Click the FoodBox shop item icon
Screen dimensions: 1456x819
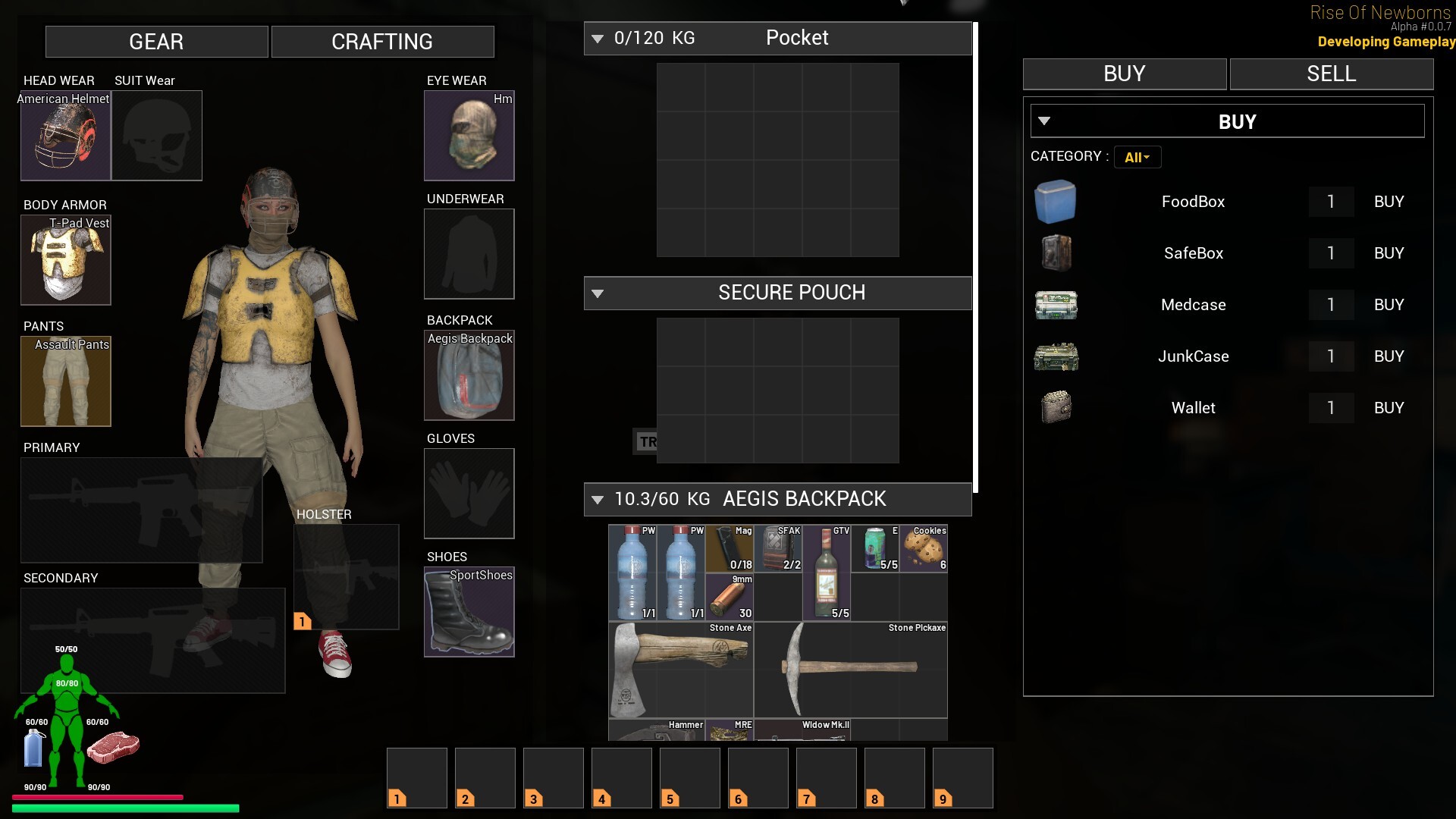coord(1055,202)
